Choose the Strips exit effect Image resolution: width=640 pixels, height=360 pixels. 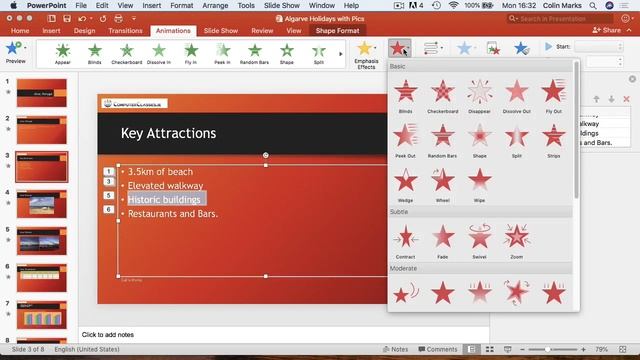[x=553, y=141]
